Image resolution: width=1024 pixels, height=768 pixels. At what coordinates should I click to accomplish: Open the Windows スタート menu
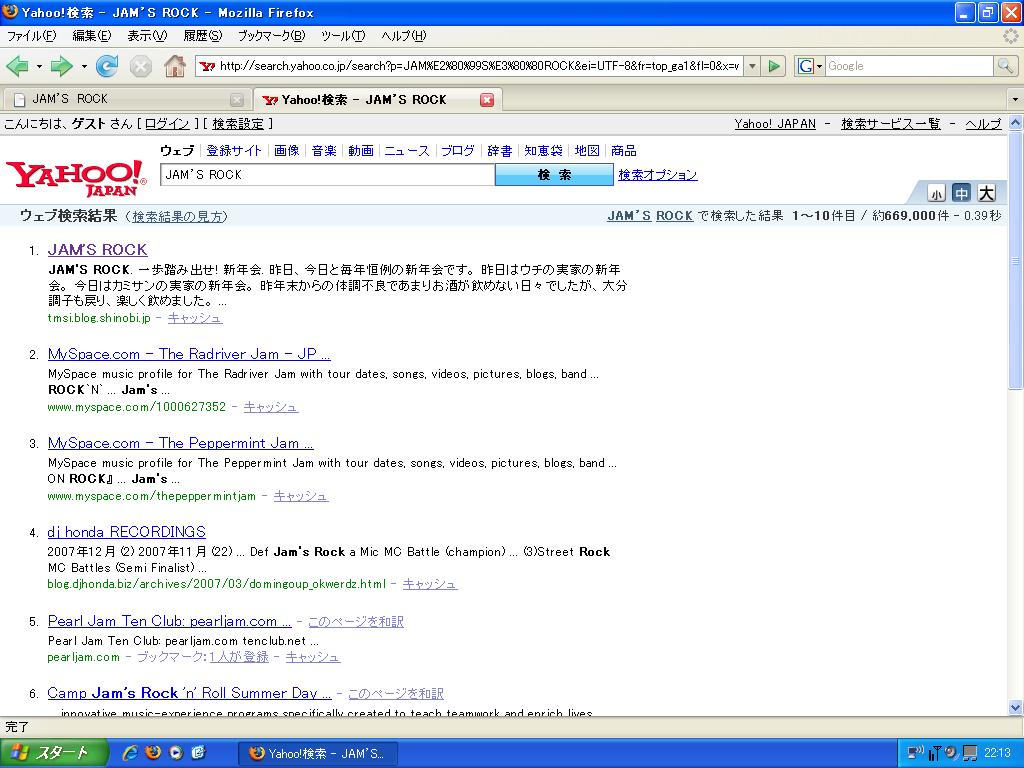(x=53, y=753)
